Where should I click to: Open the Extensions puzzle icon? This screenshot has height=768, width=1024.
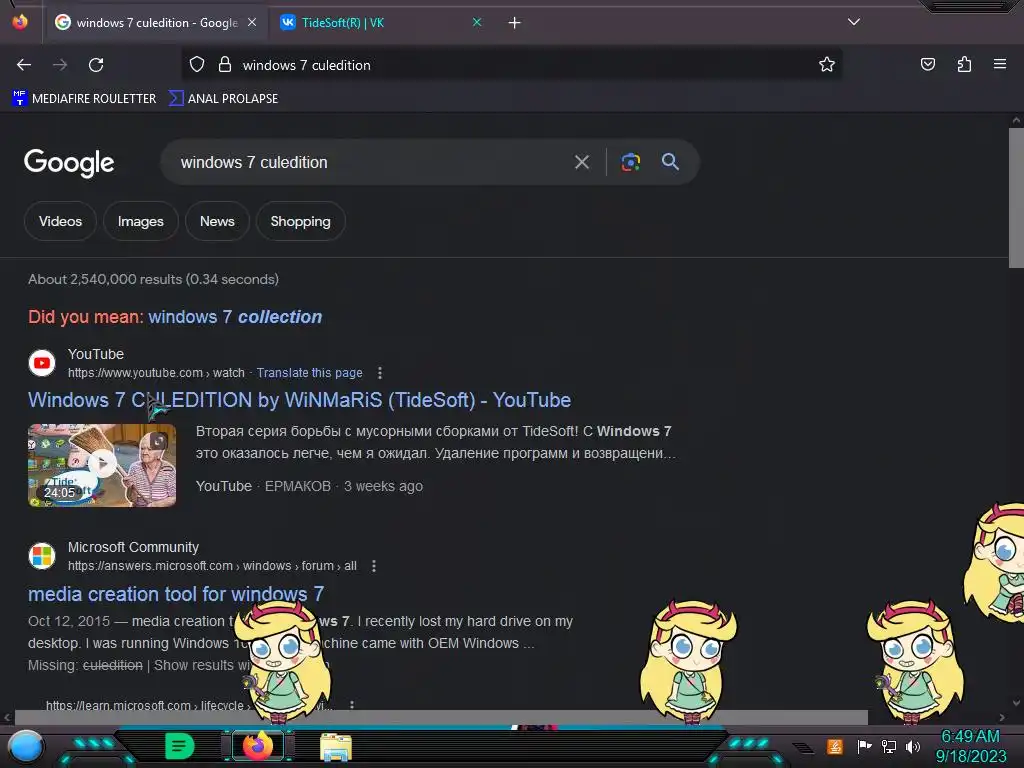click(964, 64)
